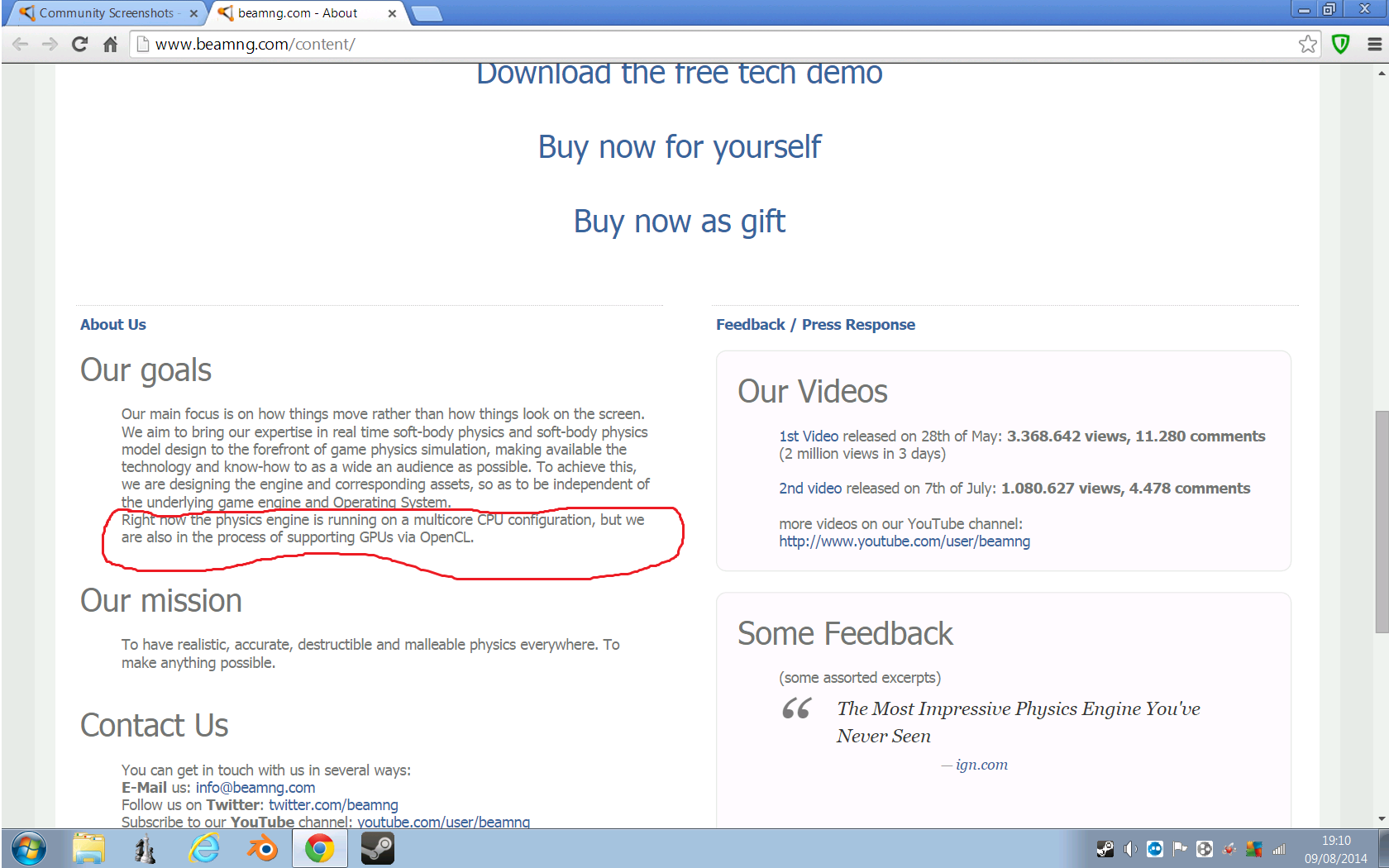The height and width of the screenshot is (868, 1389).
Task: Click the info@beamng.com email link
Action: click(255, 788)
